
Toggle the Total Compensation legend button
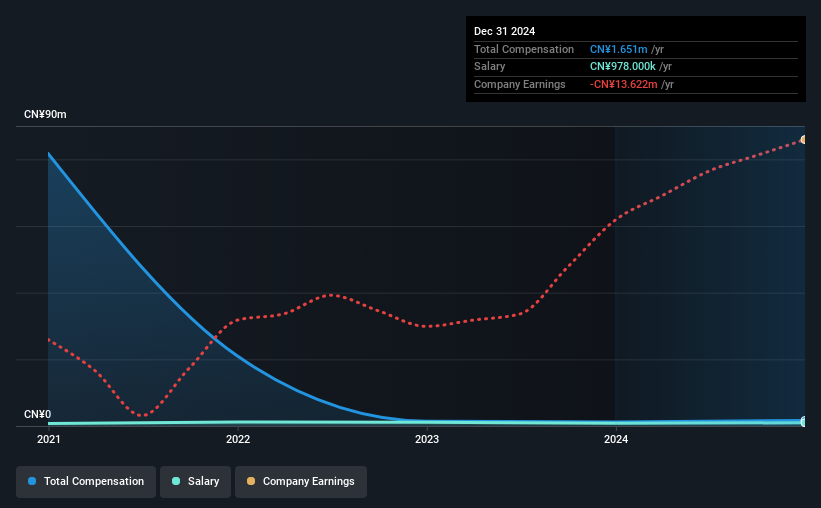(x=86, y=482)
